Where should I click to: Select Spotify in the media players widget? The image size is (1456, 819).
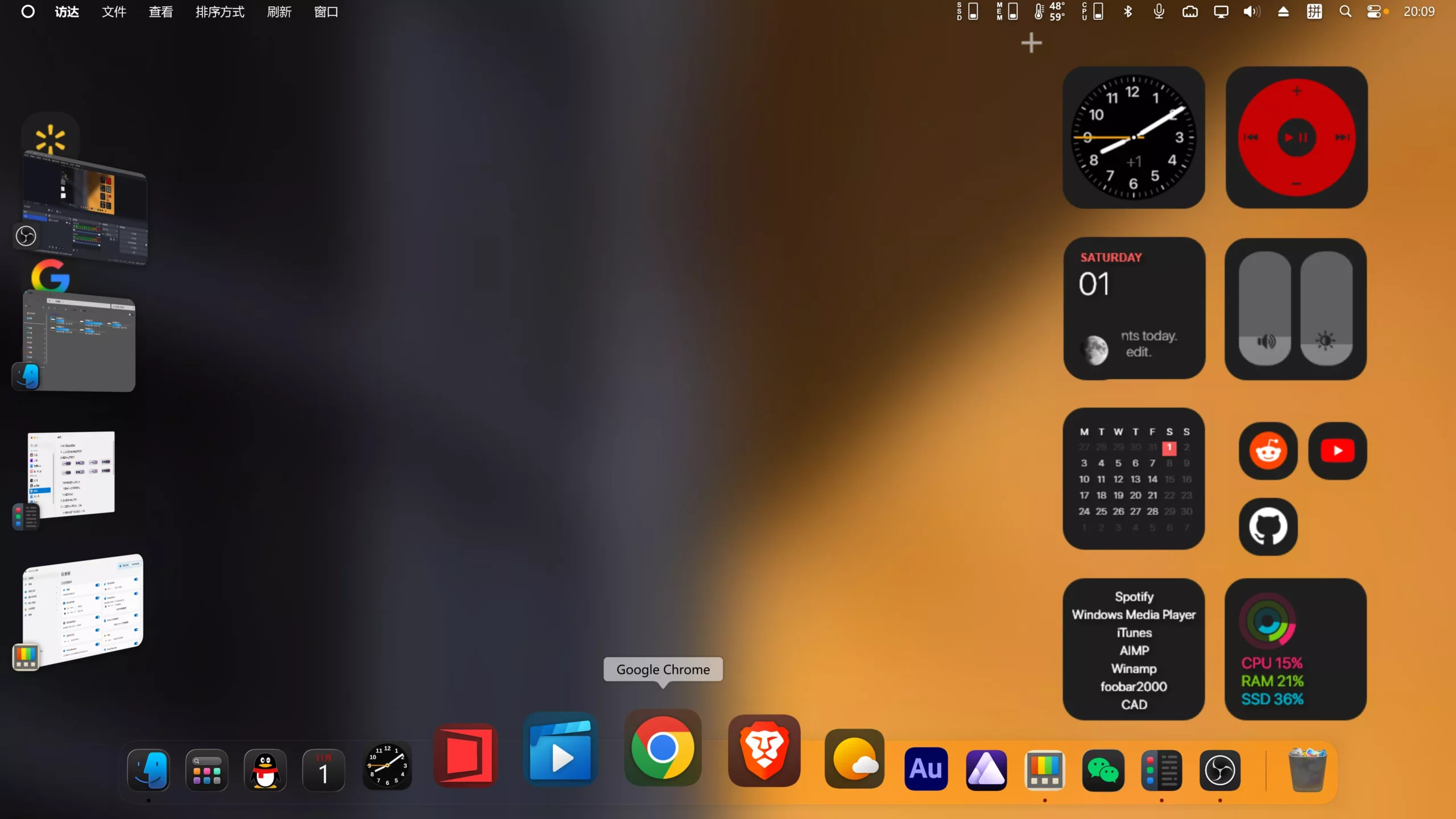coord(1133,597)
